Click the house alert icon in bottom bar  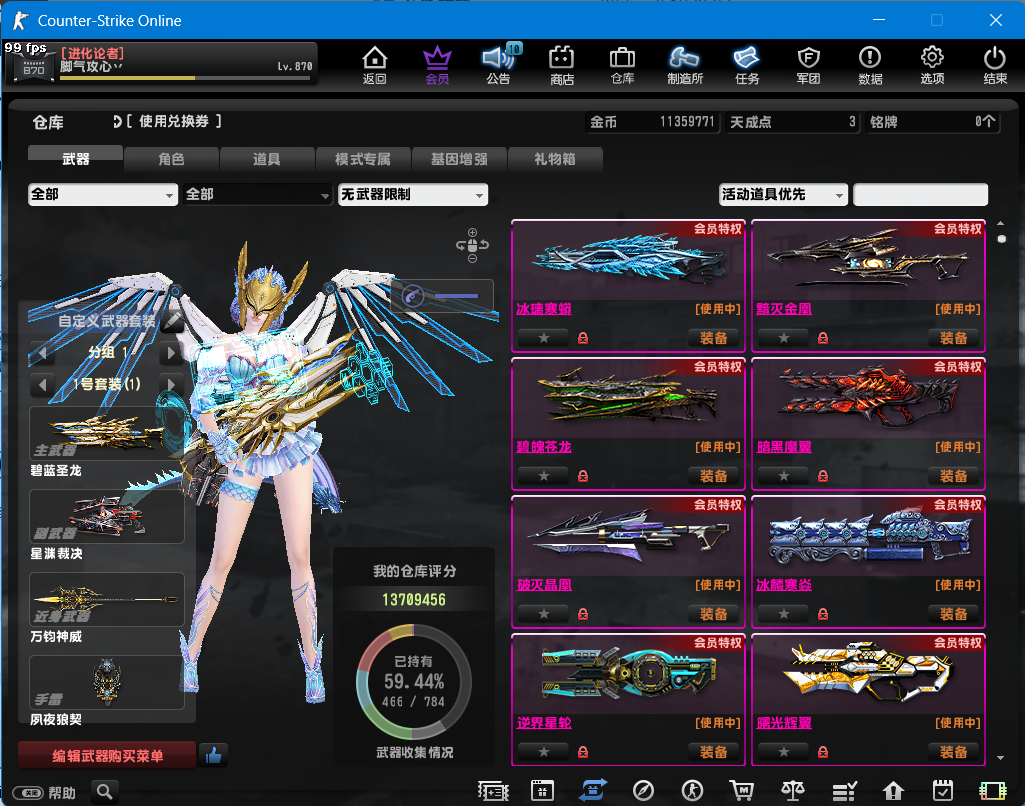(893, 791)
